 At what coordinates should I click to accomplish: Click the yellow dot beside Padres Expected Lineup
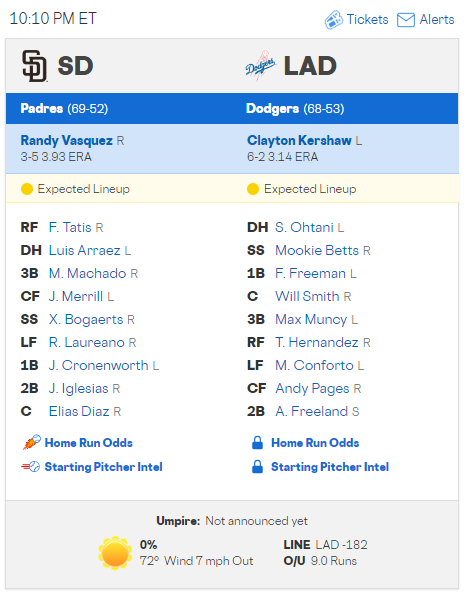pyautogui.click(x=27, y=189)
